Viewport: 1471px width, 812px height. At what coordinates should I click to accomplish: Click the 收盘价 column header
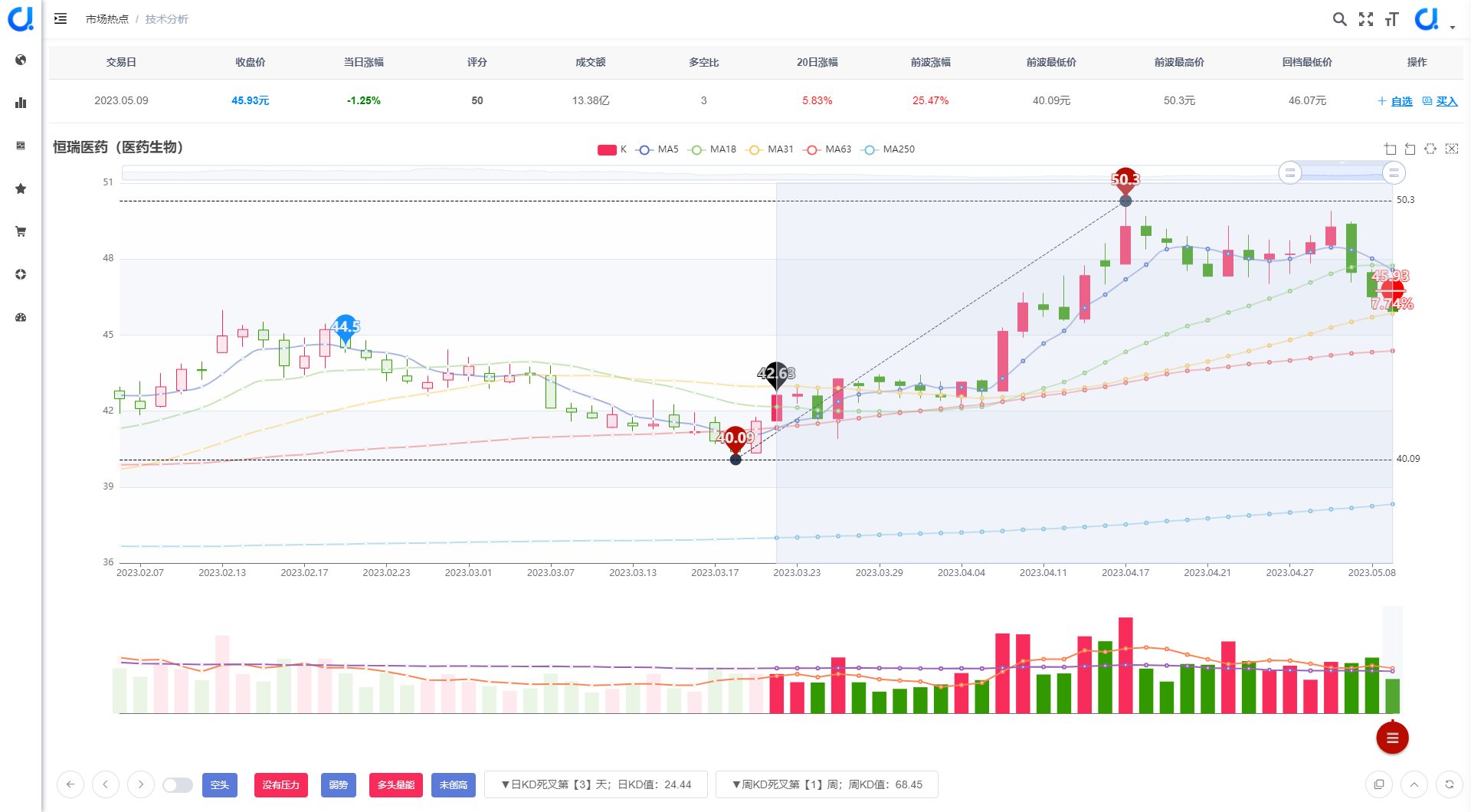pos(251,62)
